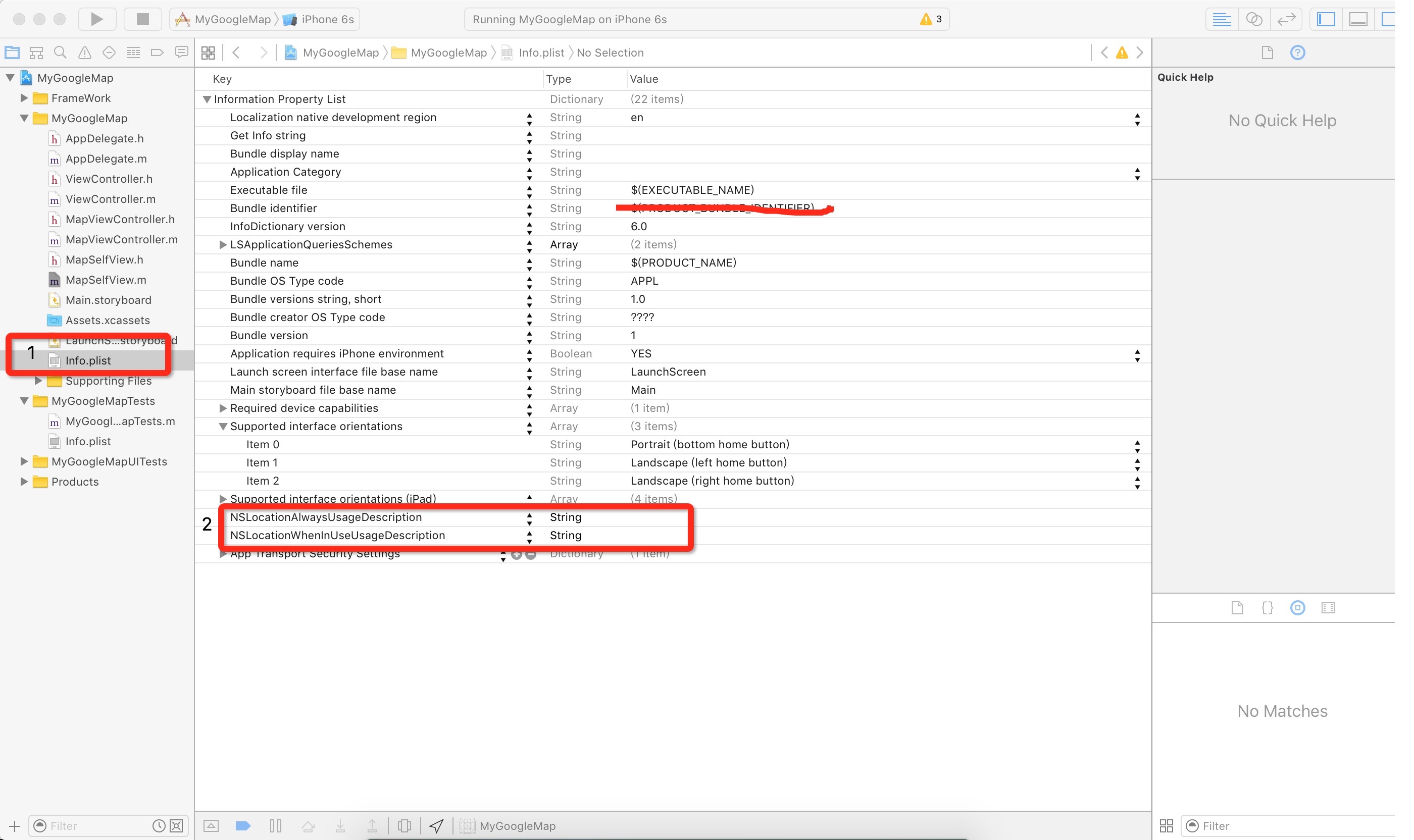Click the Quick Help panel icon
The image size is (1414, 840).
pyautogui.click(x=1298, y=52)
